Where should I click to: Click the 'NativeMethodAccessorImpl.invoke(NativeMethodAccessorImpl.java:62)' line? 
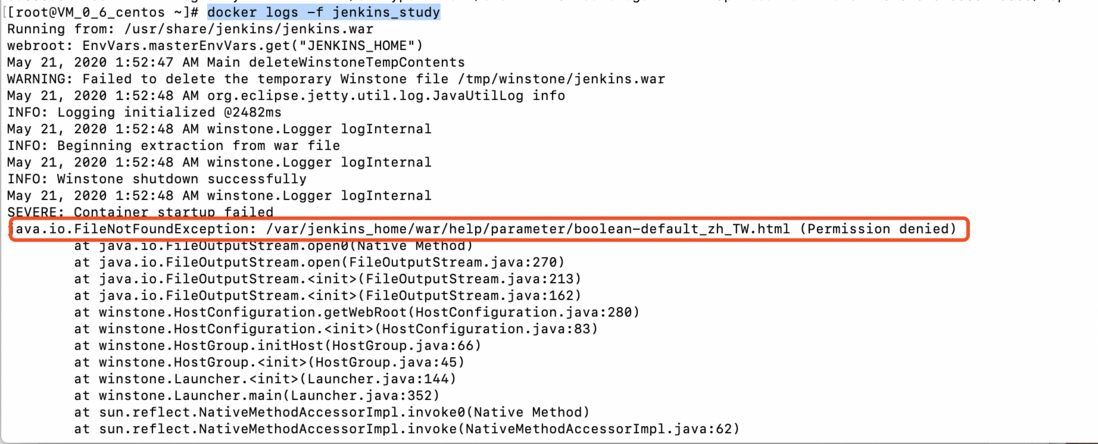(406, 428)
